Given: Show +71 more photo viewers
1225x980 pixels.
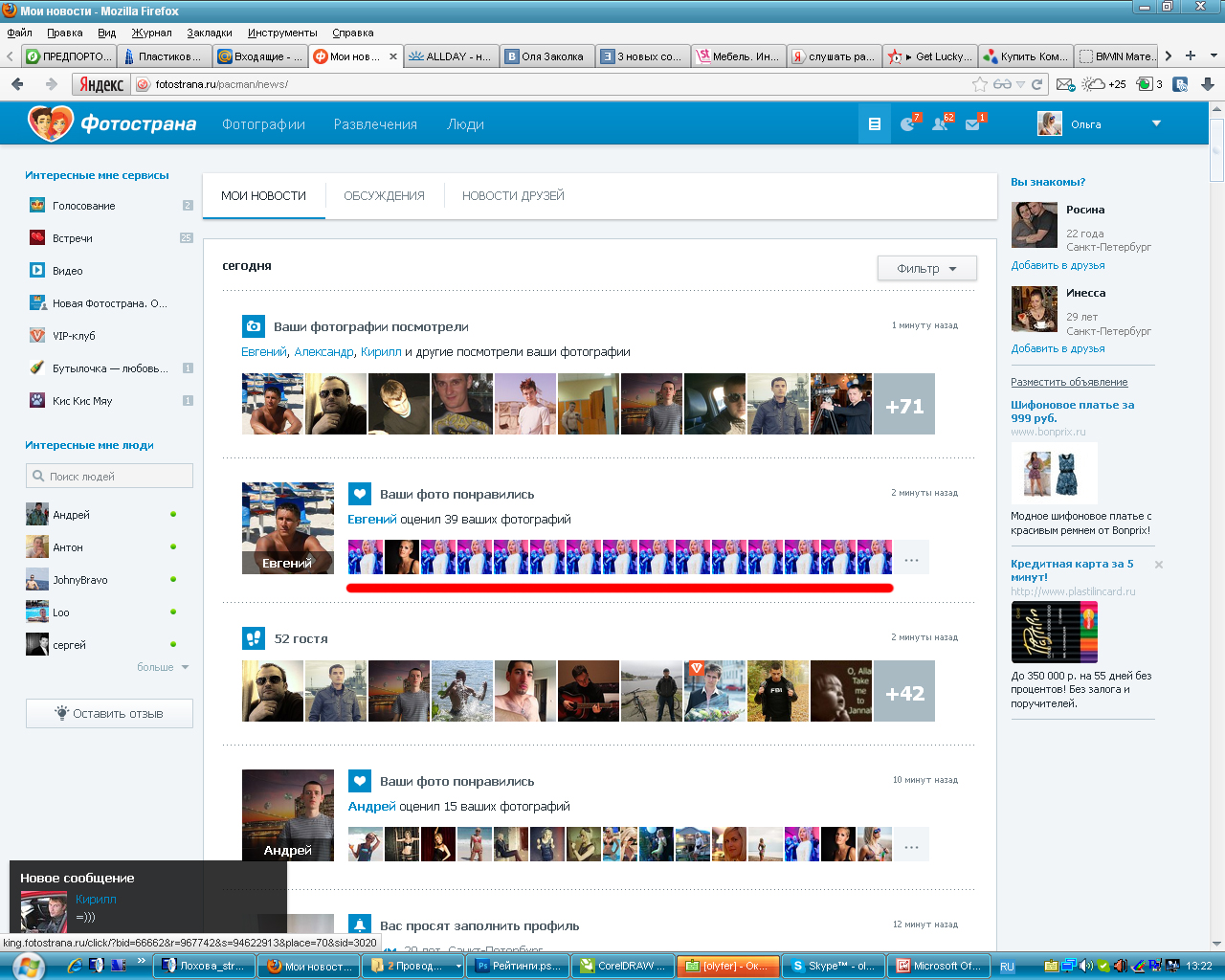Looking at the screenshot, I should [x=904, y=404].
